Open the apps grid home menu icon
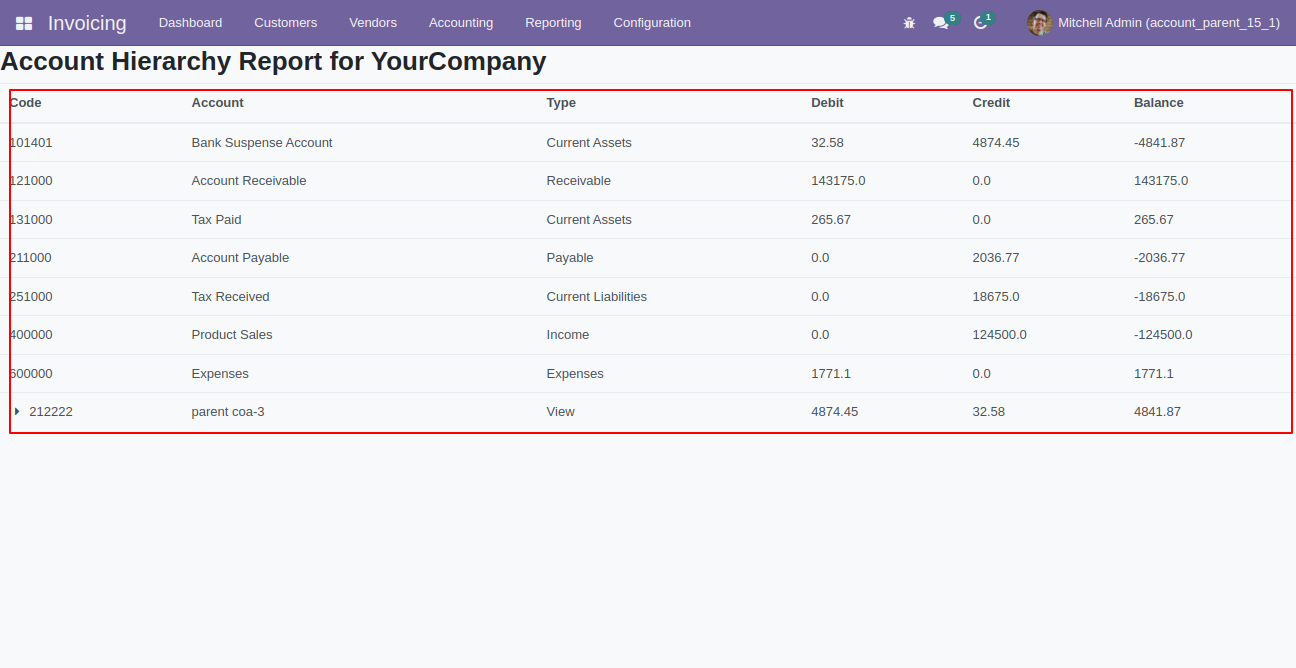Viewport: 1296px width, 668px height. point(24,23)
